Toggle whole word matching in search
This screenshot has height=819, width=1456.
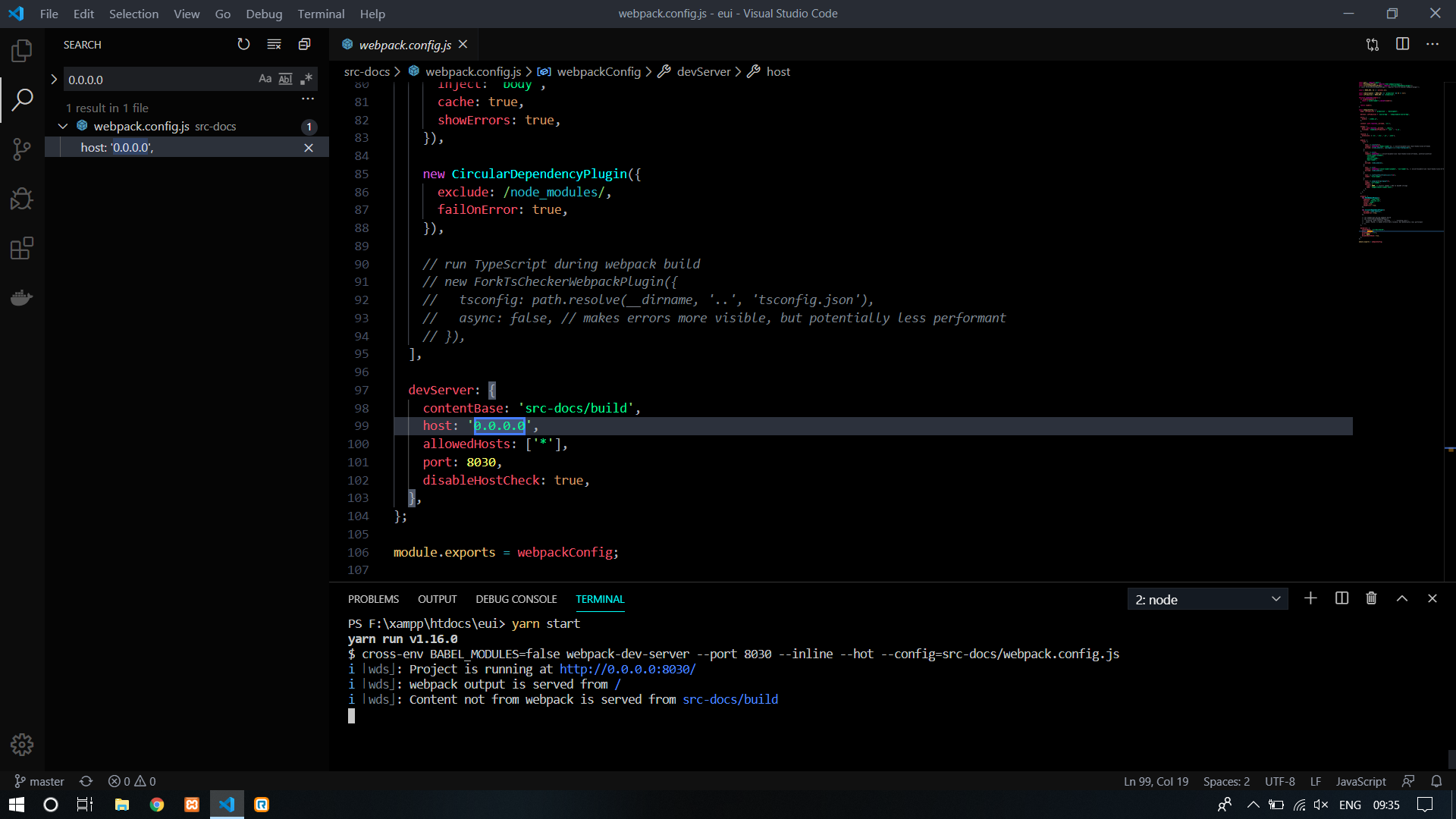pyautogui.click(x=285, y=79)
